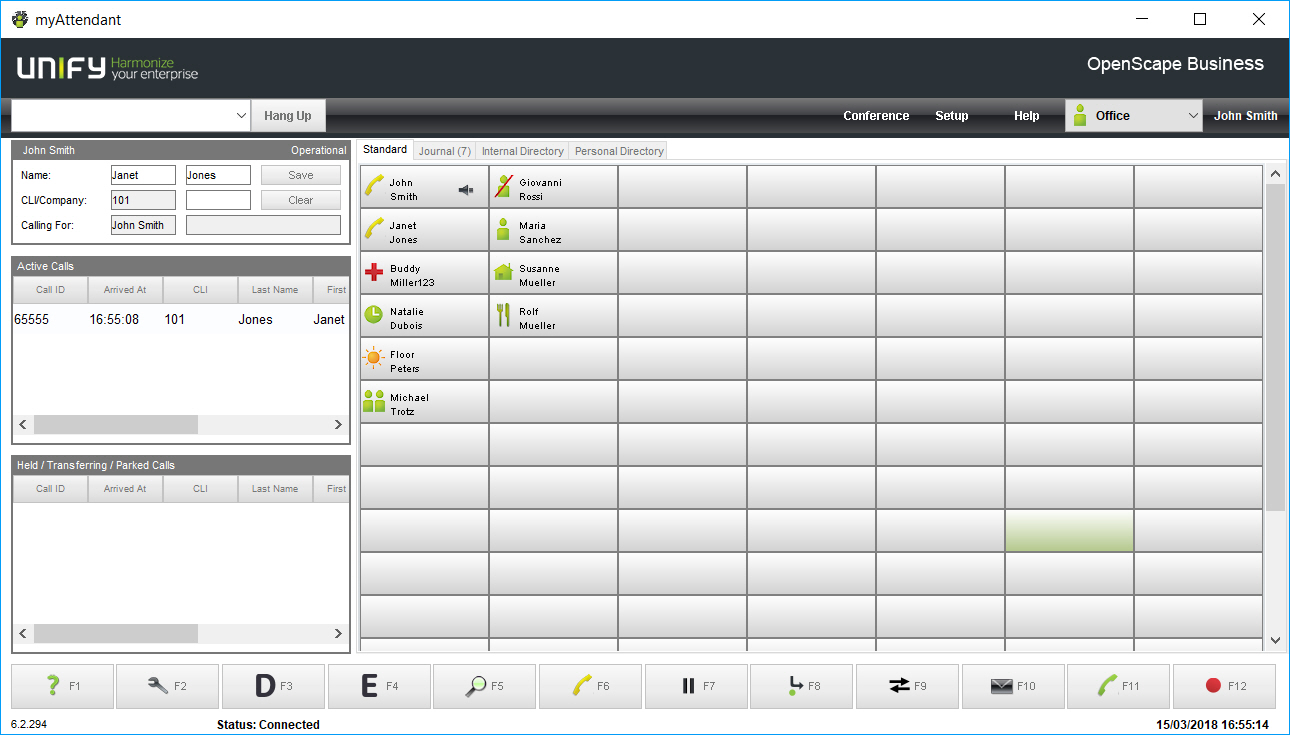Viewport: 1290px width, 735px height.
Task: Click the F12 red record button
Action: [1225, 686]
